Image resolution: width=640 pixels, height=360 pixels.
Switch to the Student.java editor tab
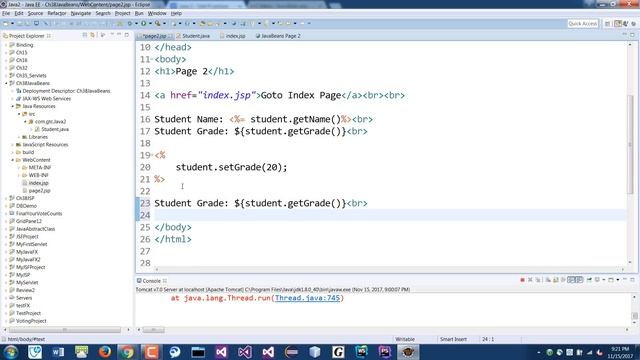(x=193, y=36)
